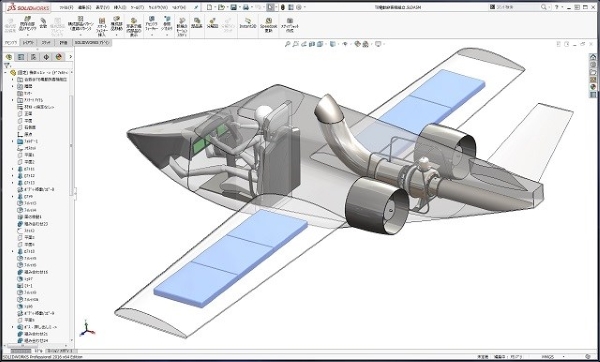
Task: Switch to the SOLIDWORKS アドイン tab
Action: pos(92,42)
